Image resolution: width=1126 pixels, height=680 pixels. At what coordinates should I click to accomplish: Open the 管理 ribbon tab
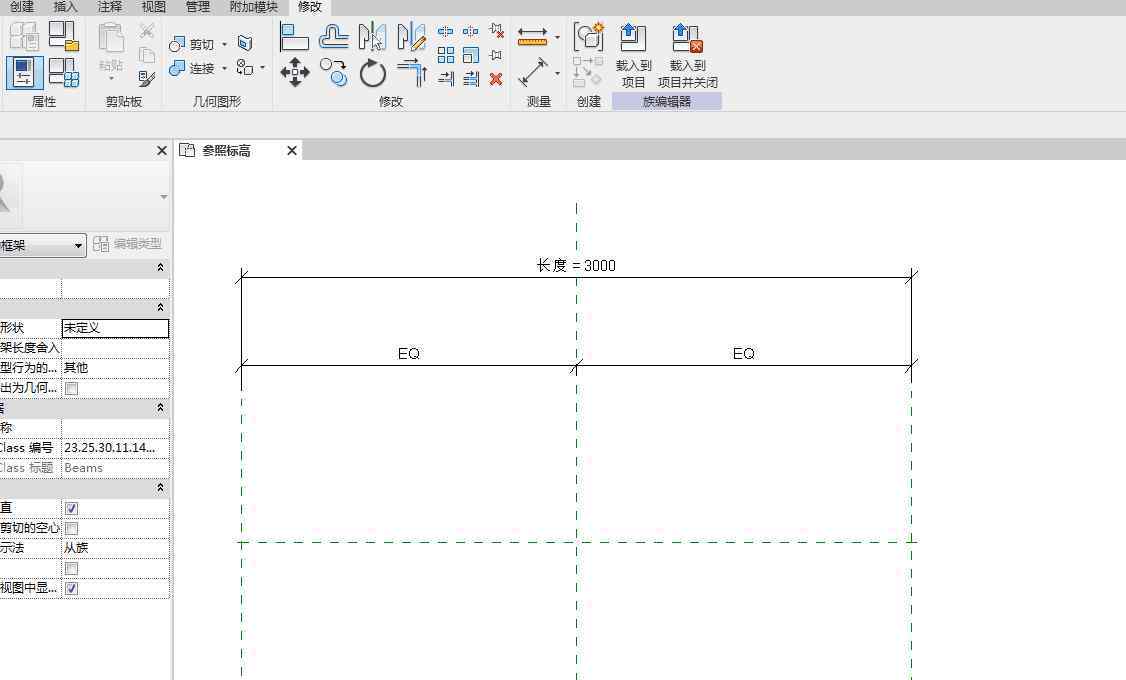click(x=197, y=6)
